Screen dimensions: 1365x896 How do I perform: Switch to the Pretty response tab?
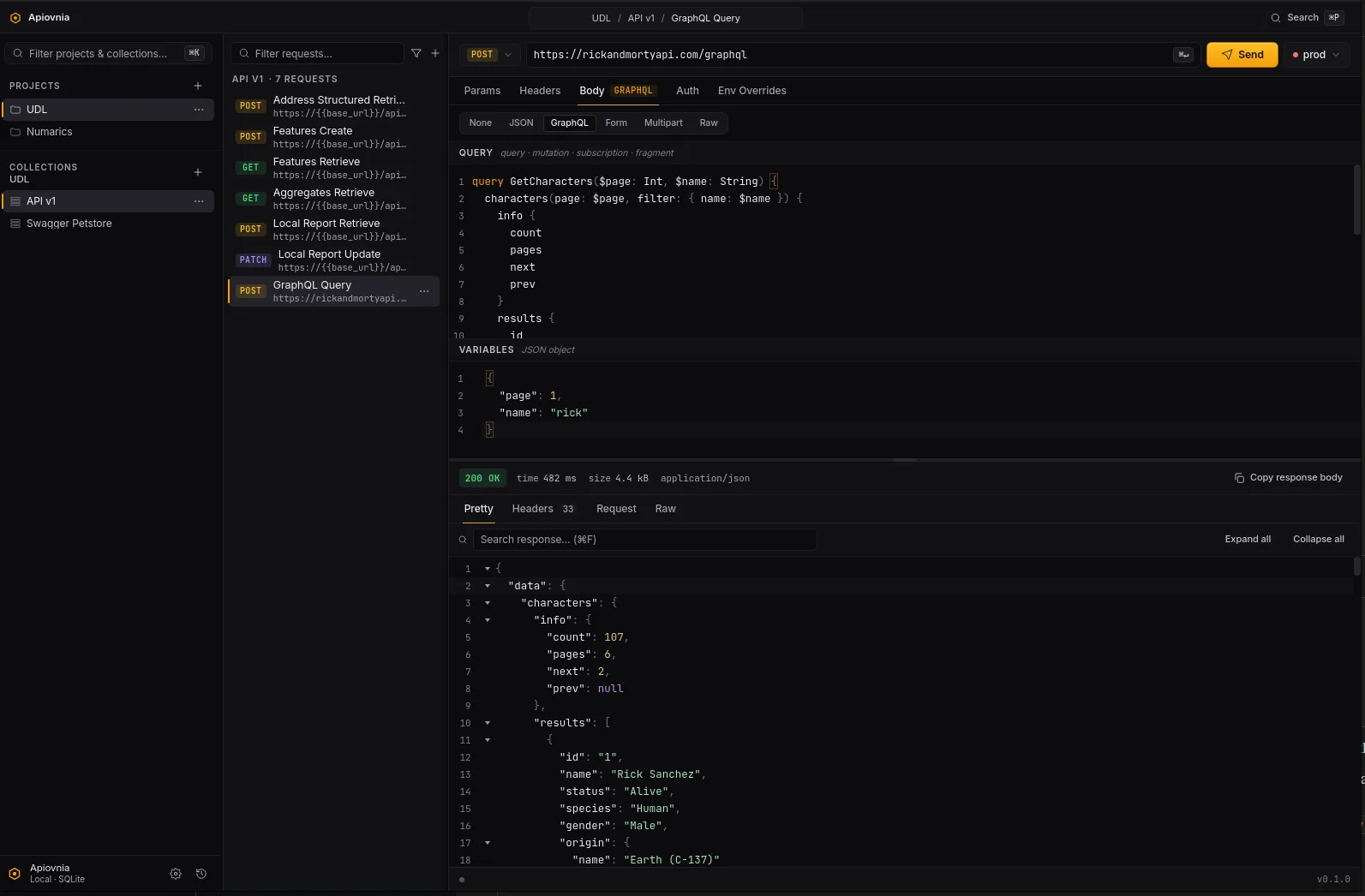(479, 509)
